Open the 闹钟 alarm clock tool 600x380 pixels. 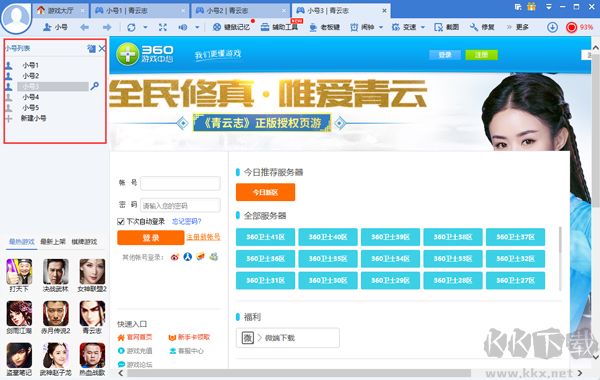click(x=362, y=27)
